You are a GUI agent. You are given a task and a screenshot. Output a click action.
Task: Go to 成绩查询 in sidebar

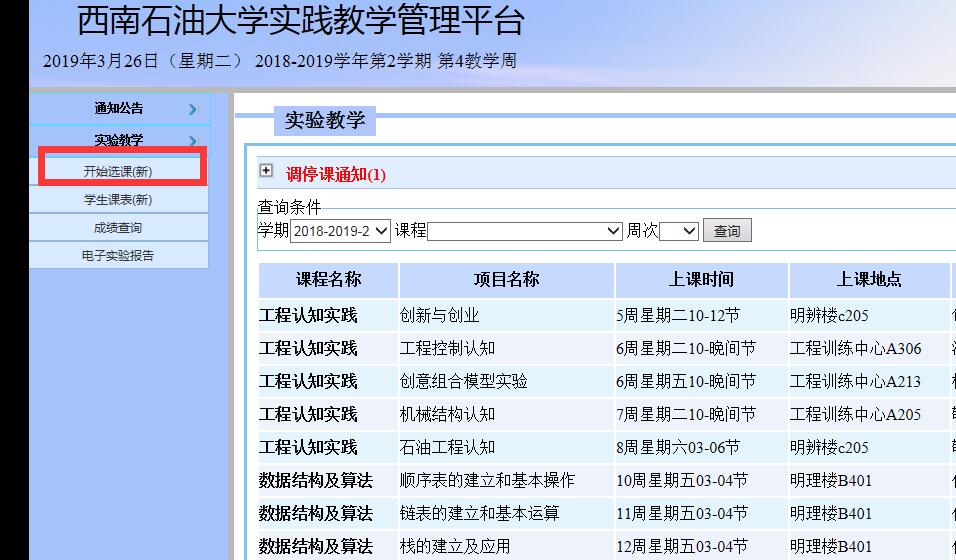tap(118, 228)
